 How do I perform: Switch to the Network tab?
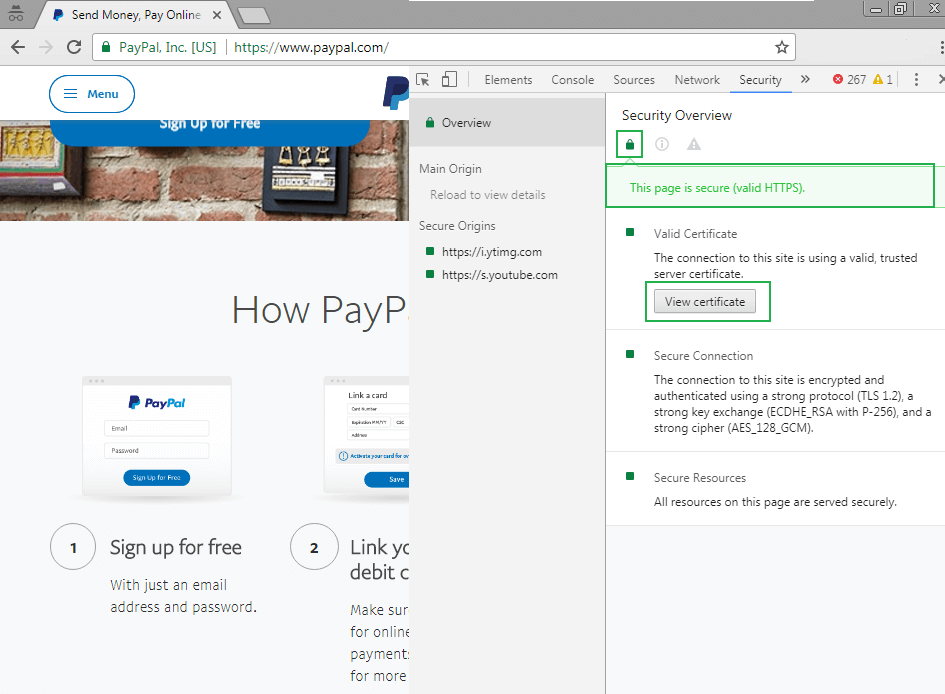point(697,80)
